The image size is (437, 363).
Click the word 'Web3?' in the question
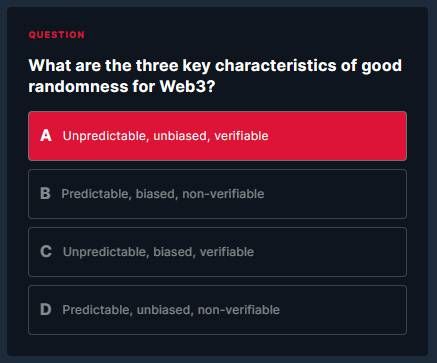187,87
